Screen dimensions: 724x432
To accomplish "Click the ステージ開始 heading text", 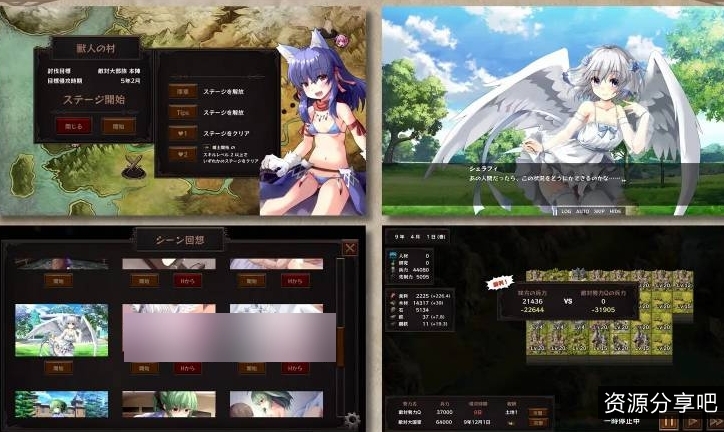I will tap(94, 99).
